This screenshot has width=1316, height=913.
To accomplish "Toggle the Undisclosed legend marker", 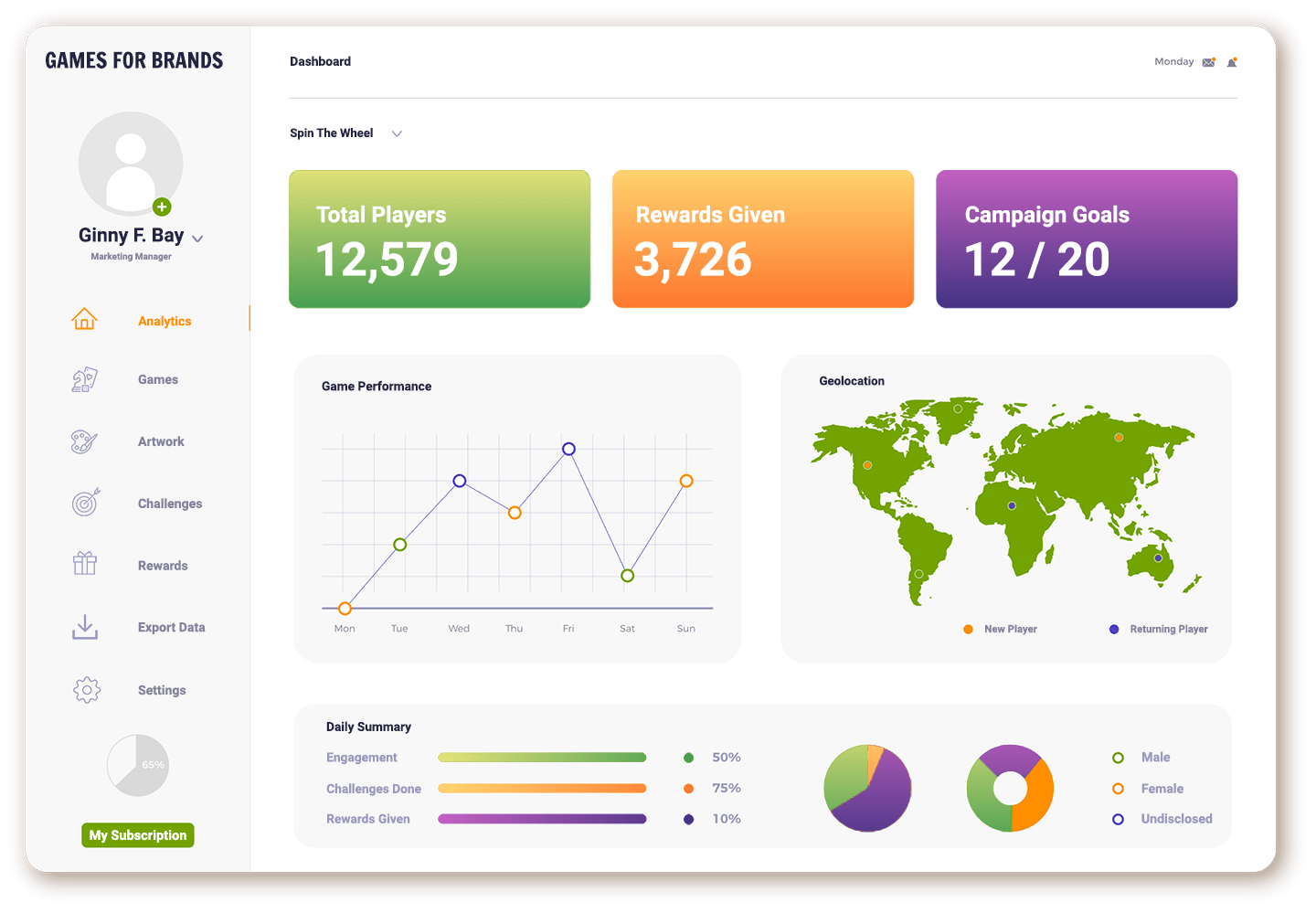I will click(1118, 820).
